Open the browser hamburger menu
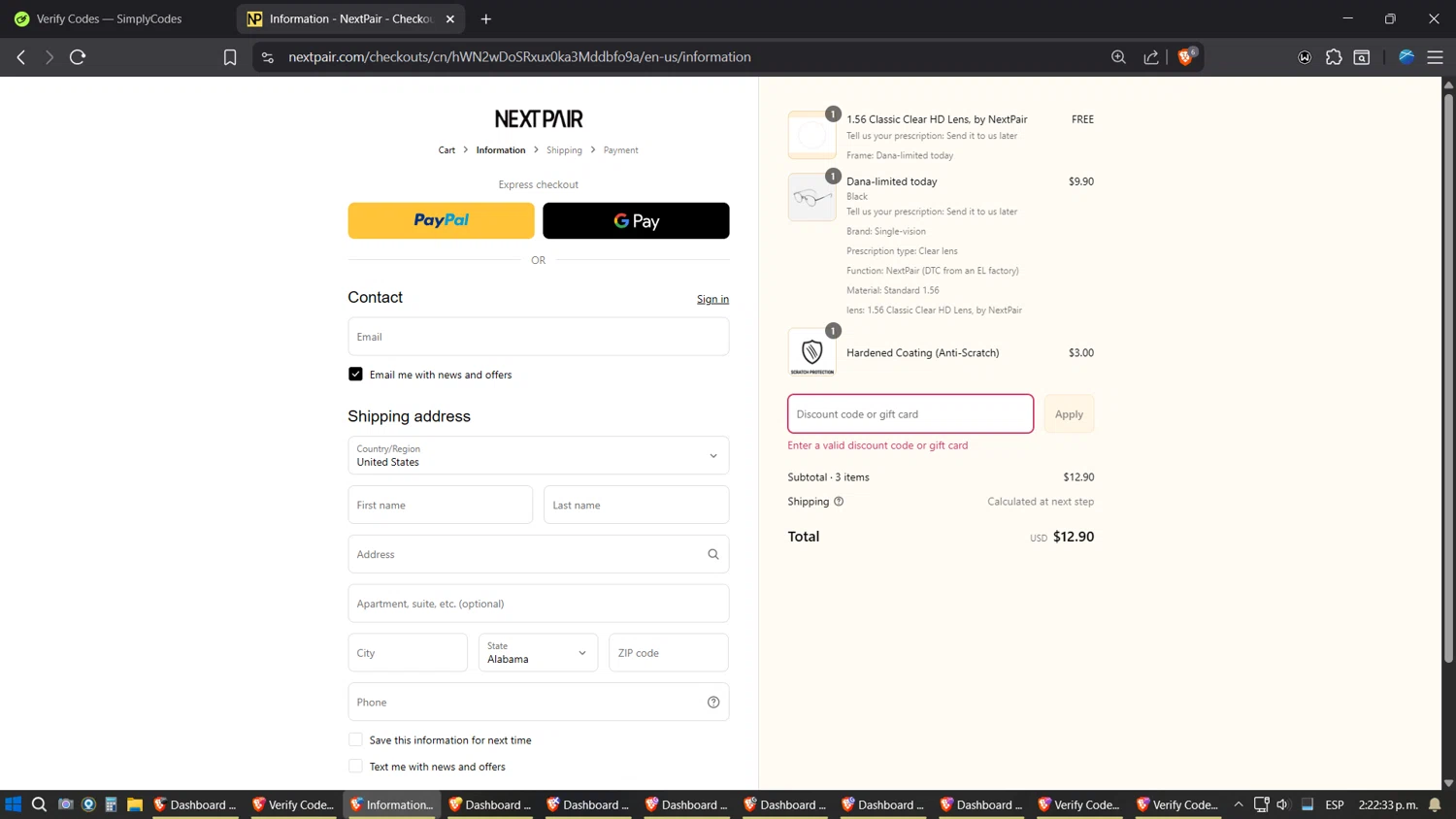 coord(1435,57)
